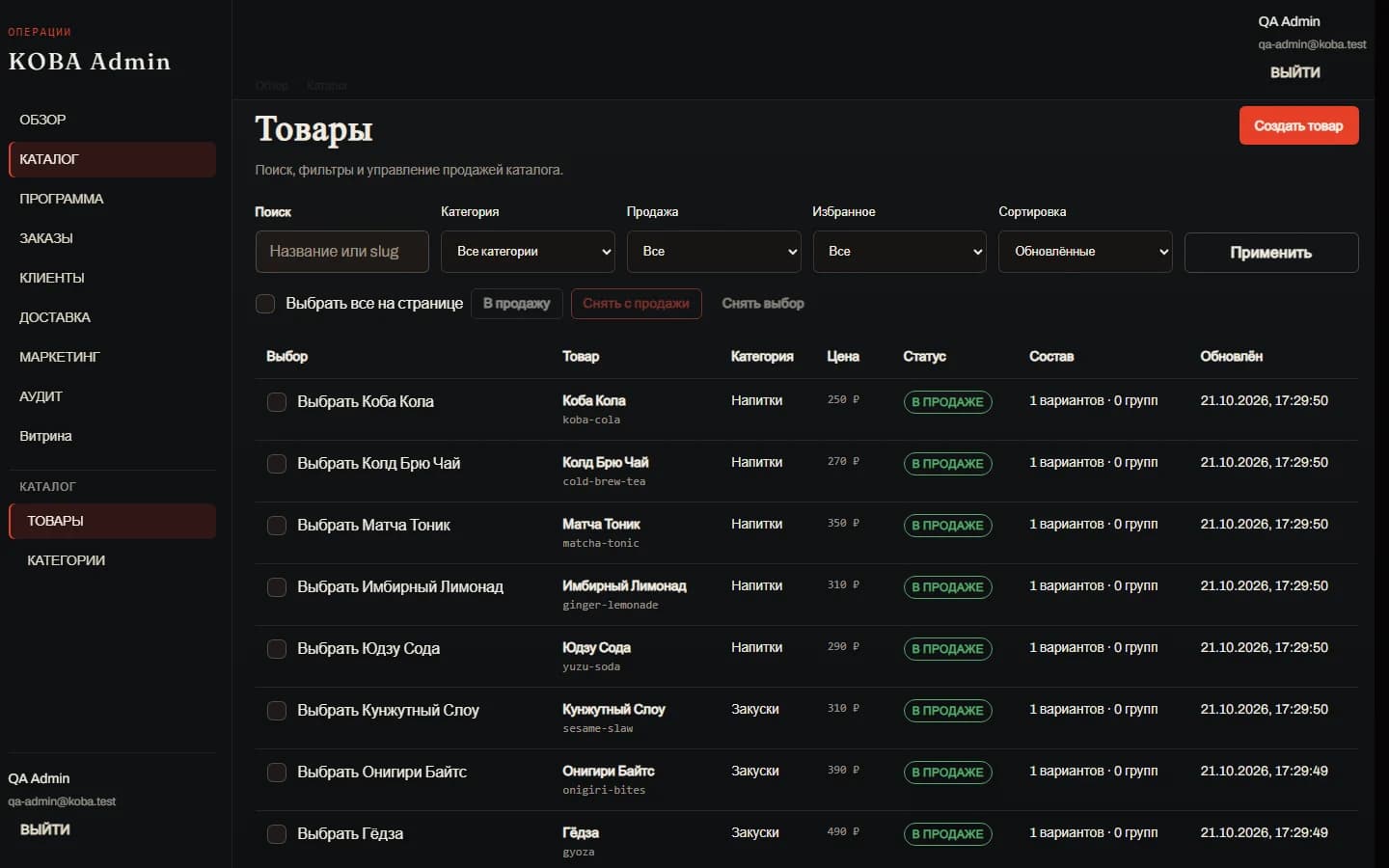Click the Витрина sidebar link

tap(111, 436)
